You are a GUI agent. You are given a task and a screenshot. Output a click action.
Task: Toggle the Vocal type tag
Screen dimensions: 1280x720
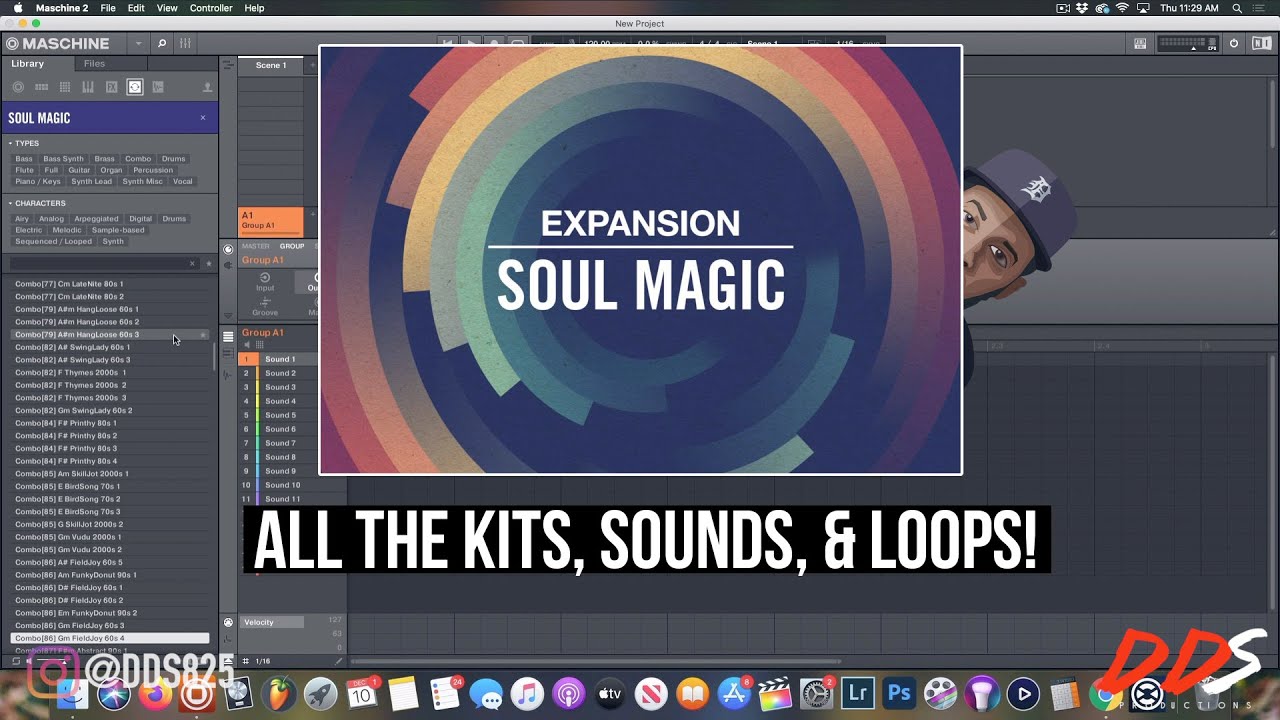pos(183,181)
